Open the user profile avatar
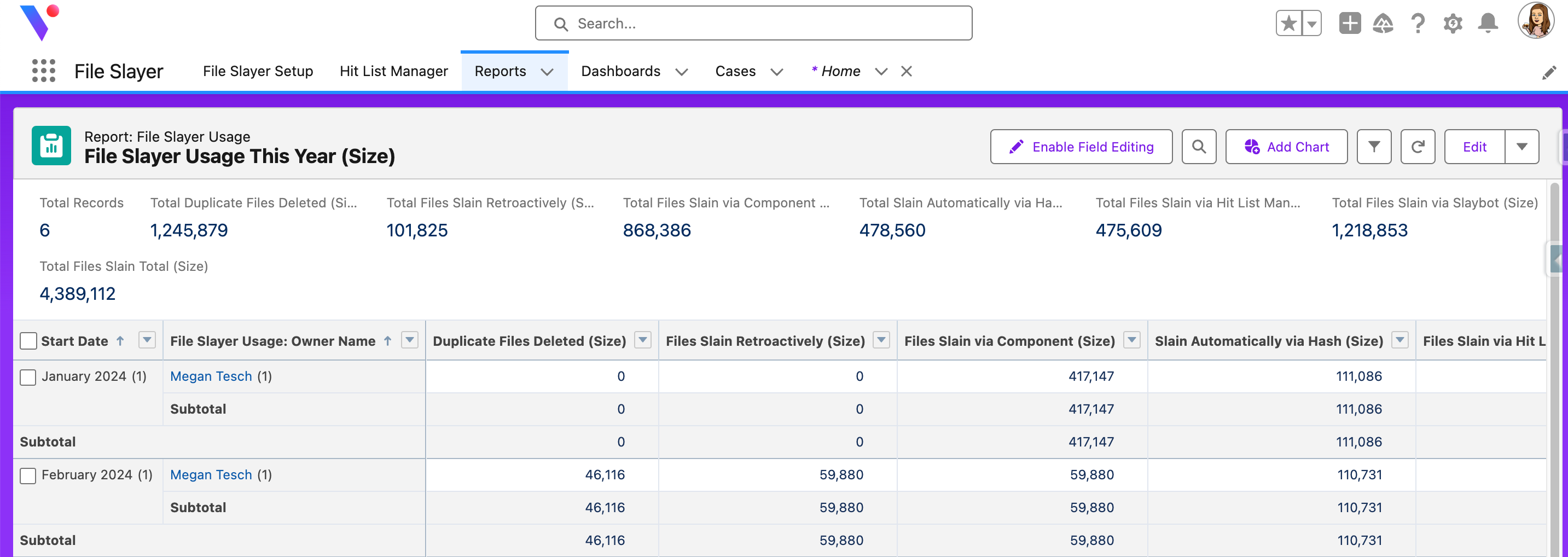The width and height of the screenshot is (1568, 557). [1536, 21]
